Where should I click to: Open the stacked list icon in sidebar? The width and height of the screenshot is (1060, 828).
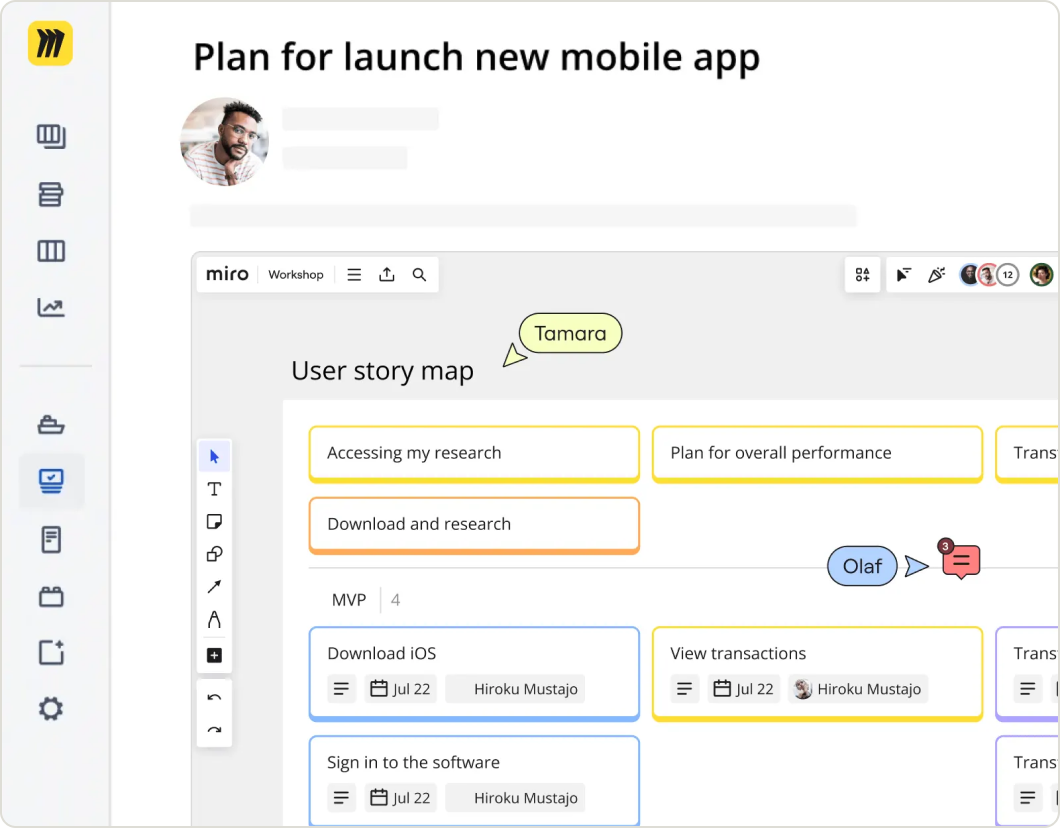[x=51, y=195]
